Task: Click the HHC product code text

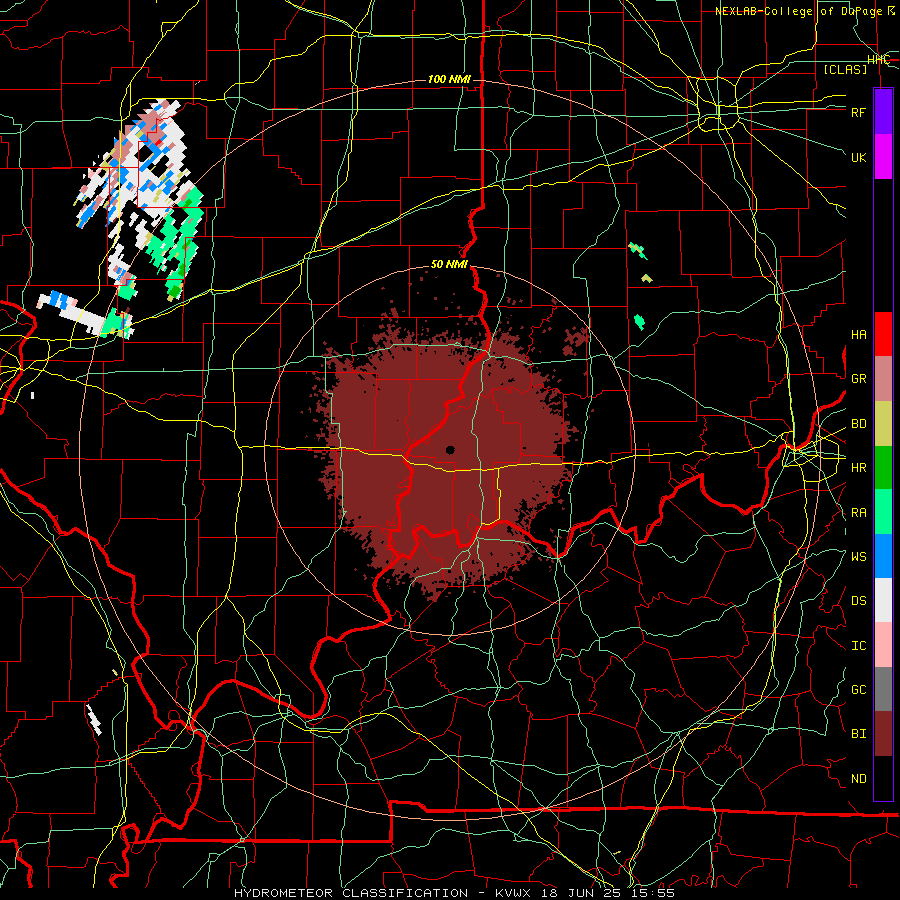Action: click(x=878, y=60)
